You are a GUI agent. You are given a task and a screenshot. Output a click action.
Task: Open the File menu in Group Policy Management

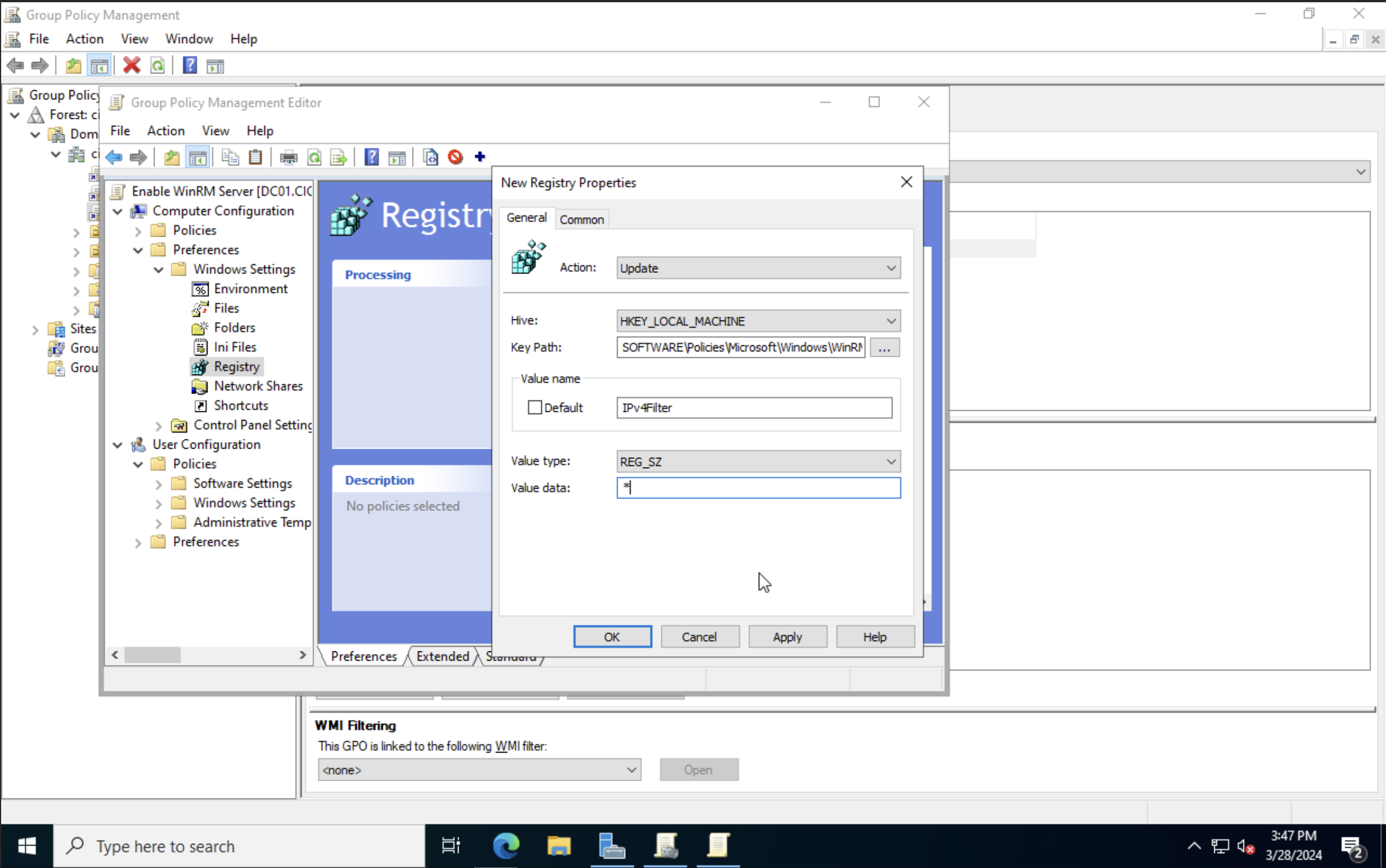(x=38, y=38)
